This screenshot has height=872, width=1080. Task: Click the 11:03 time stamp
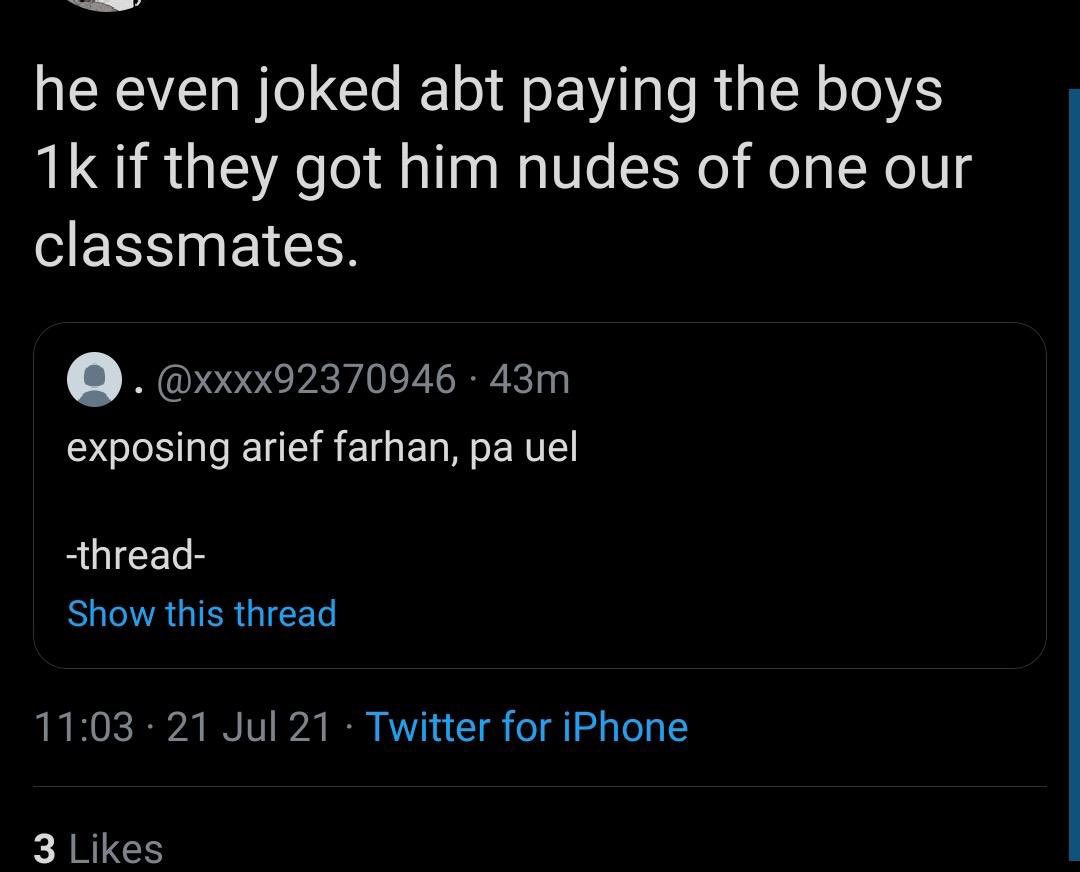83,727
